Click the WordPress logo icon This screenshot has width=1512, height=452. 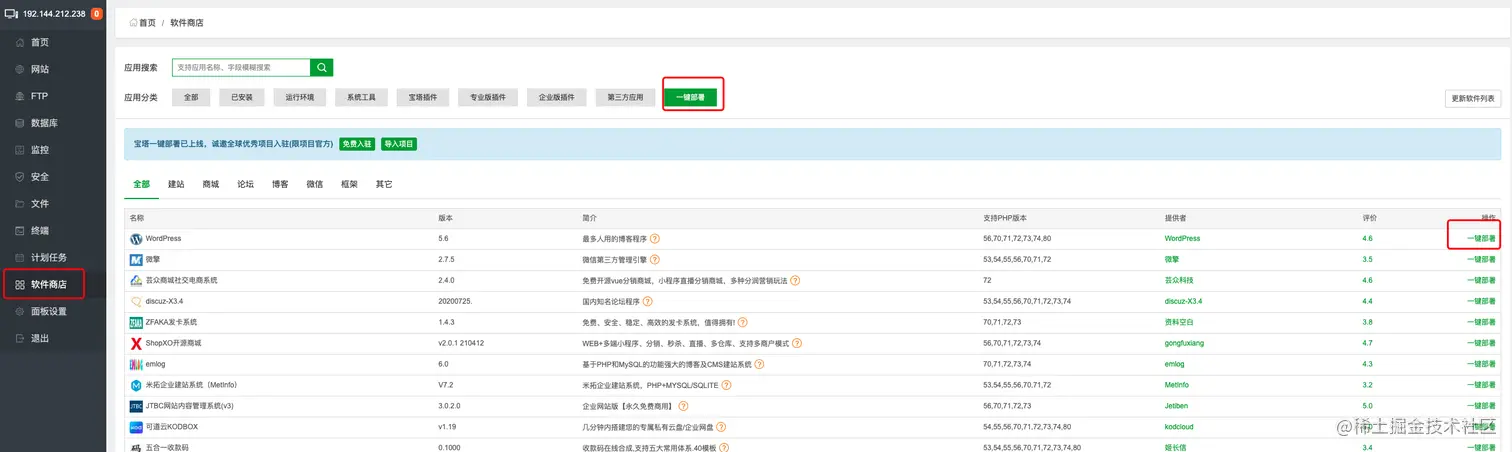point(136,239)
